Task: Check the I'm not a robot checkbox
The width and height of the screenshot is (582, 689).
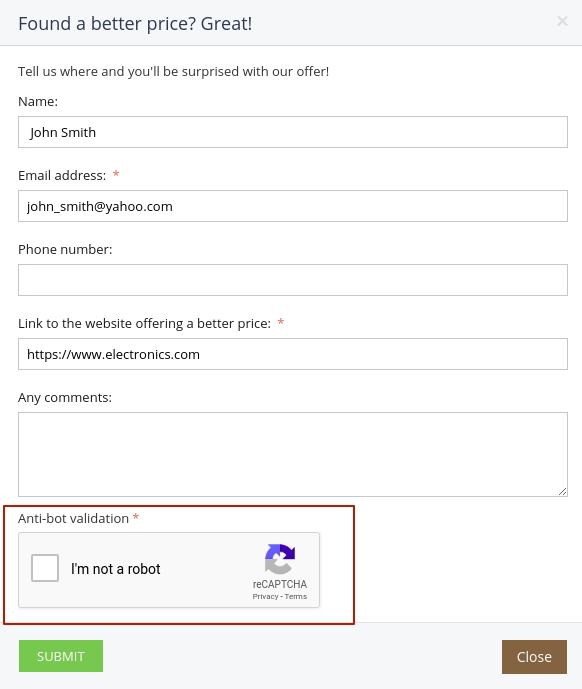Action: pos(45,568)
